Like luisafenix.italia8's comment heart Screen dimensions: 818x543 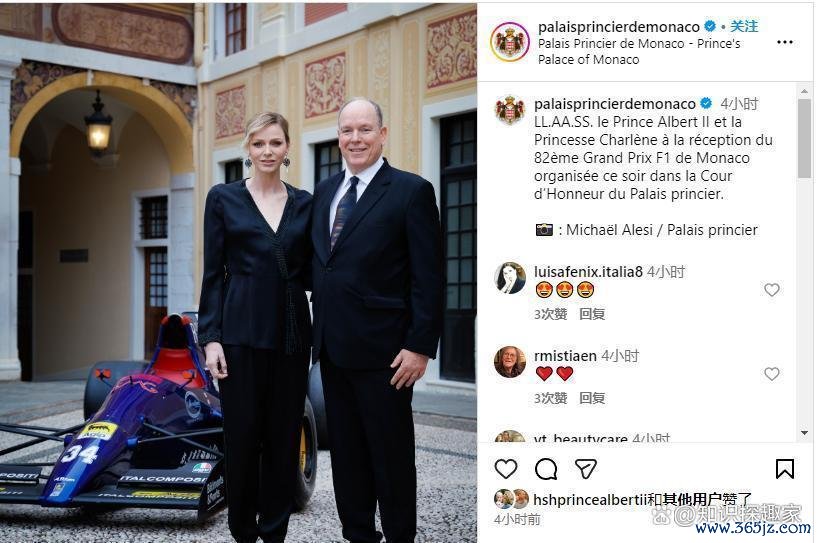click(772, 289)
